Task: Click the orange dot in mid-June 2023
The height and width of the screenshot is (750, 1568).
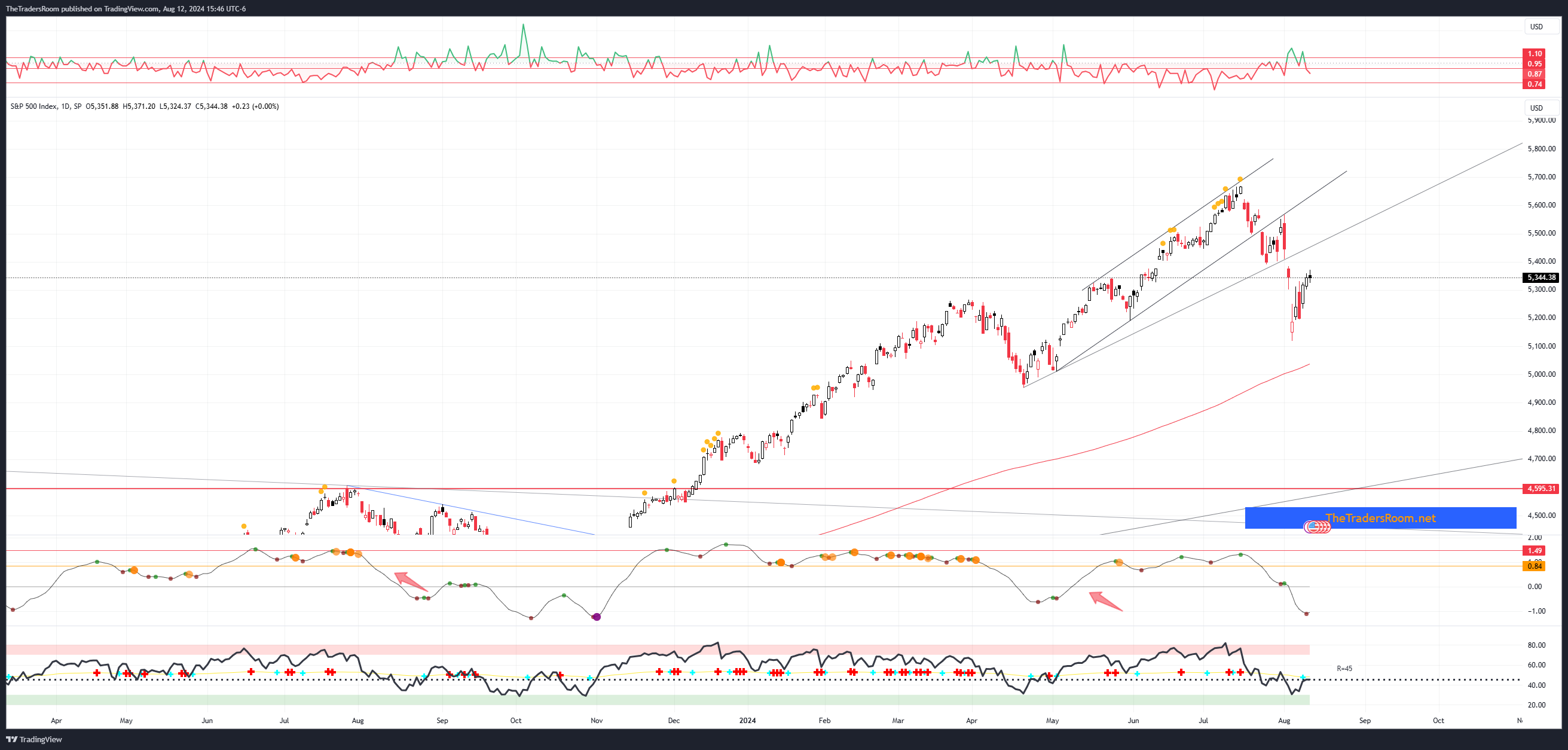Action: pyautogui.click(x=244, y=526)
